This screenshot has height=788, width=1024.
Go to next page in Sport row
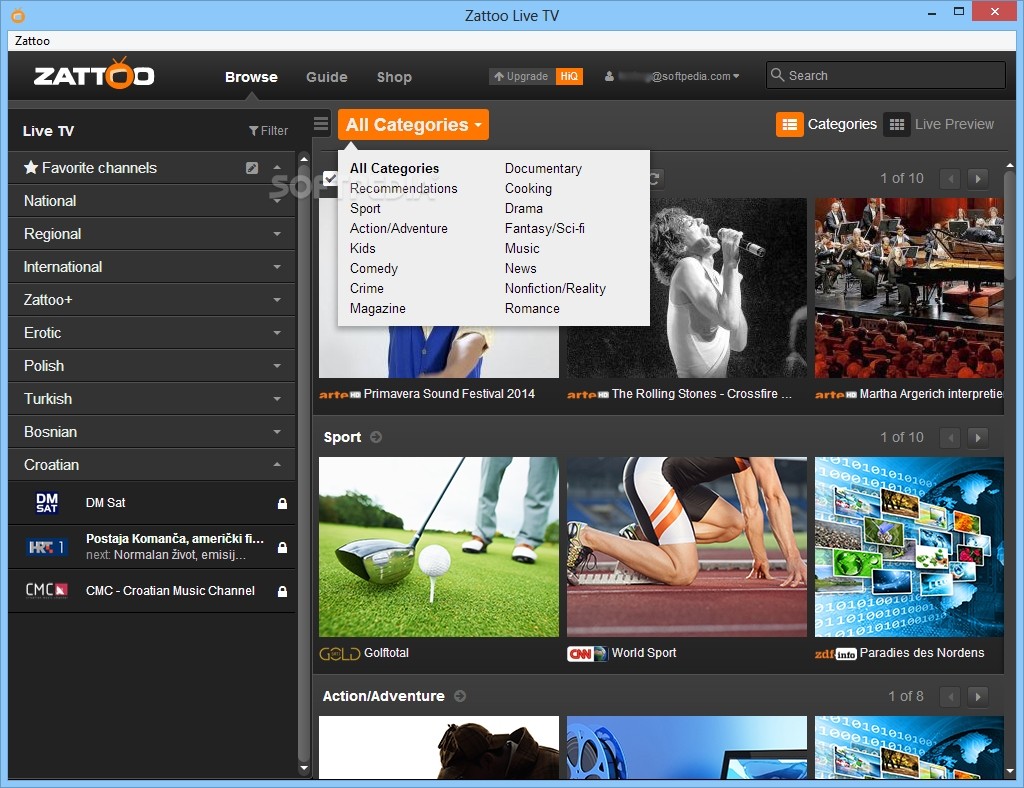(978, 437)
